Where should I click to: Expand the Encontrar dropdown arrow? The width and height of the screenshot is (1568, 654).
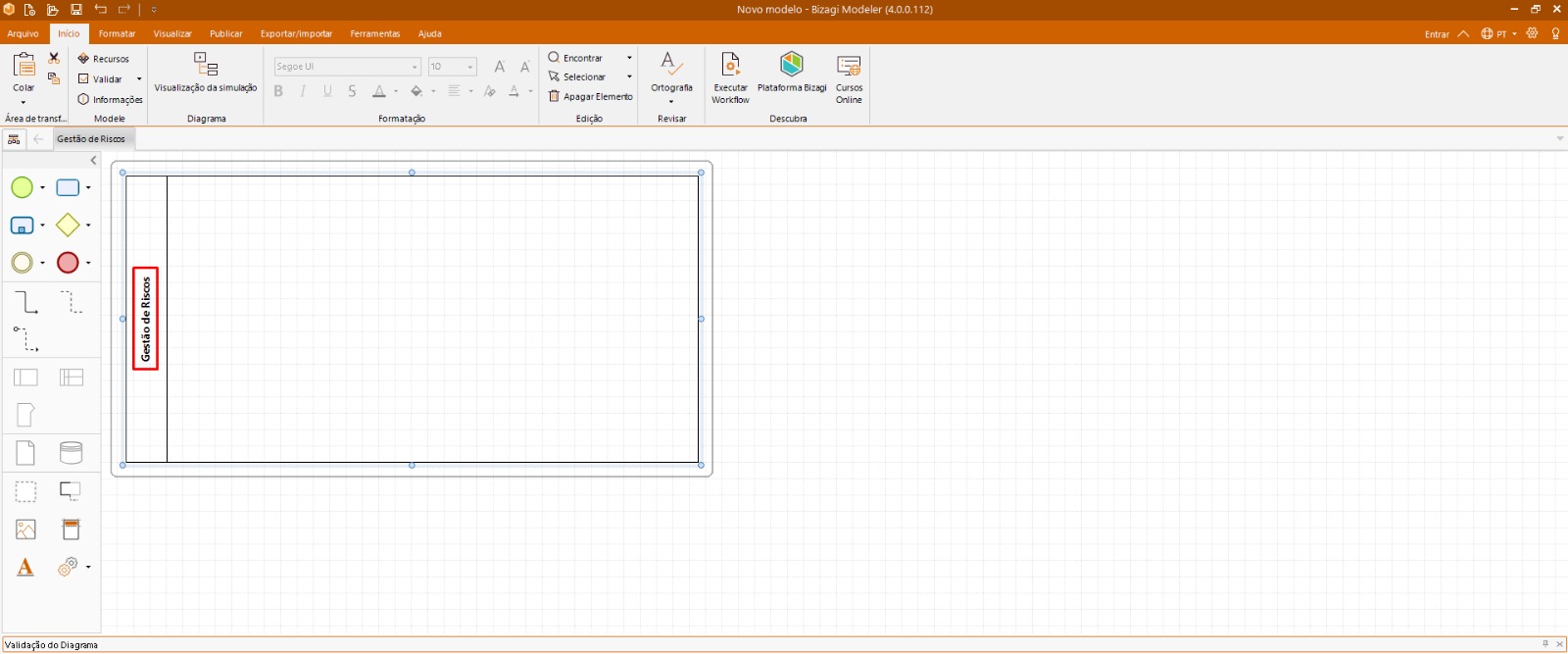click(x=629, y=58)
